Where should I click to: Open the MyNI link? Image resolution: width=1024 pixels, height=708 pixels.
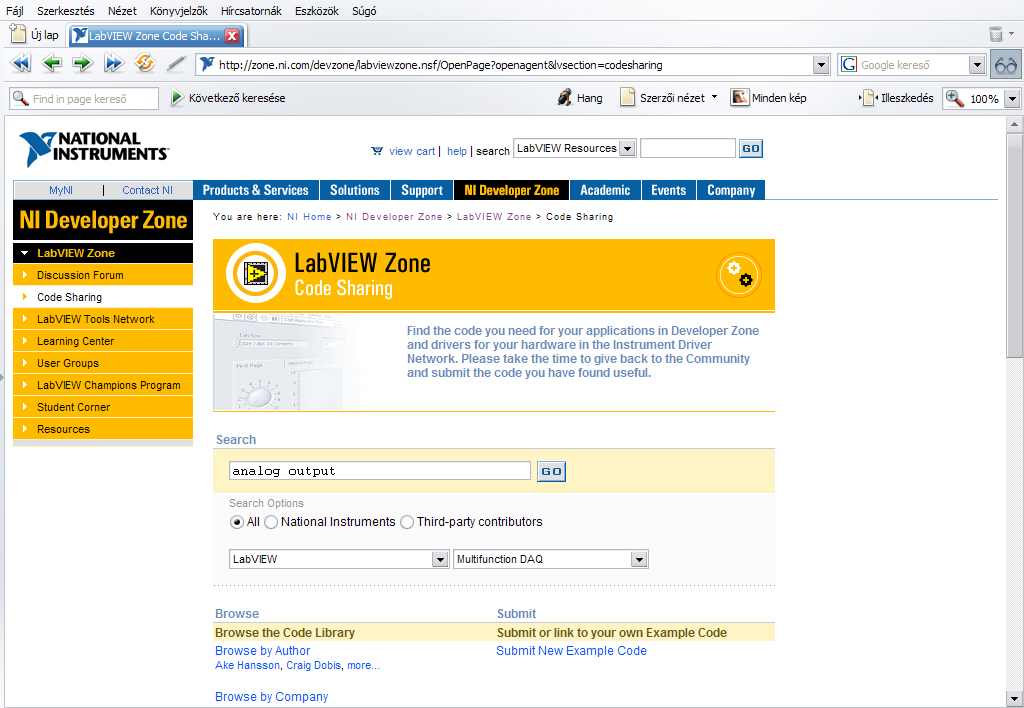point(61,190)
